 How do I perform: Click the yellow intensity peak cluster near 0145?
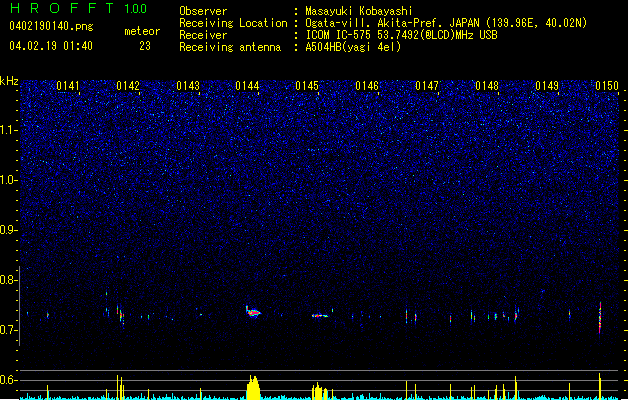click(320, 391)
